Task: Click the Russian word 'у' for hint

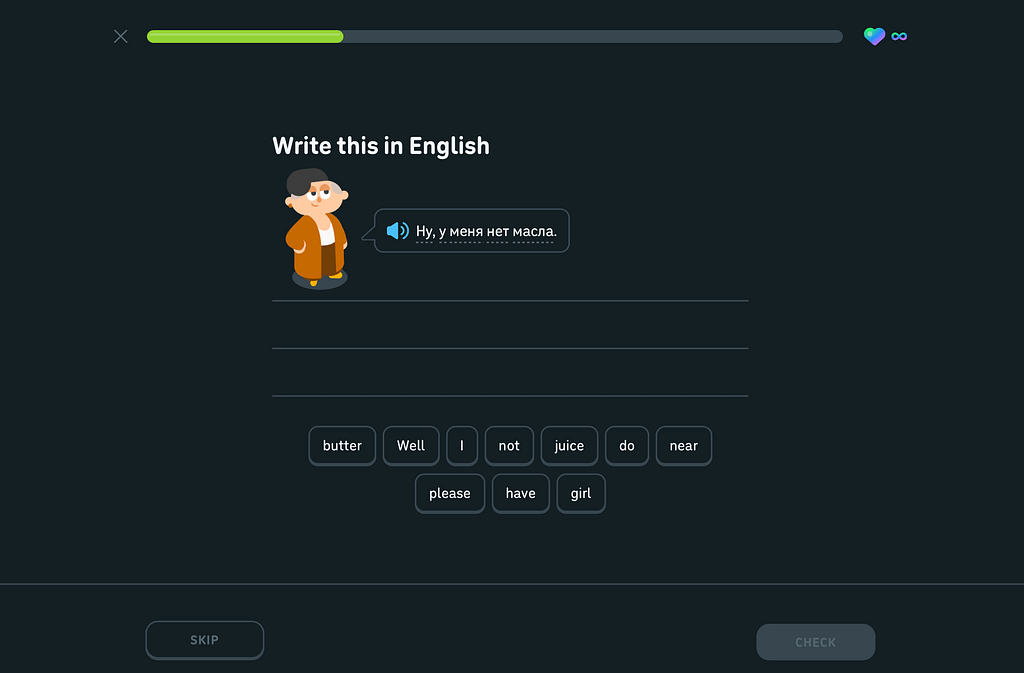Action: [442, 232]
